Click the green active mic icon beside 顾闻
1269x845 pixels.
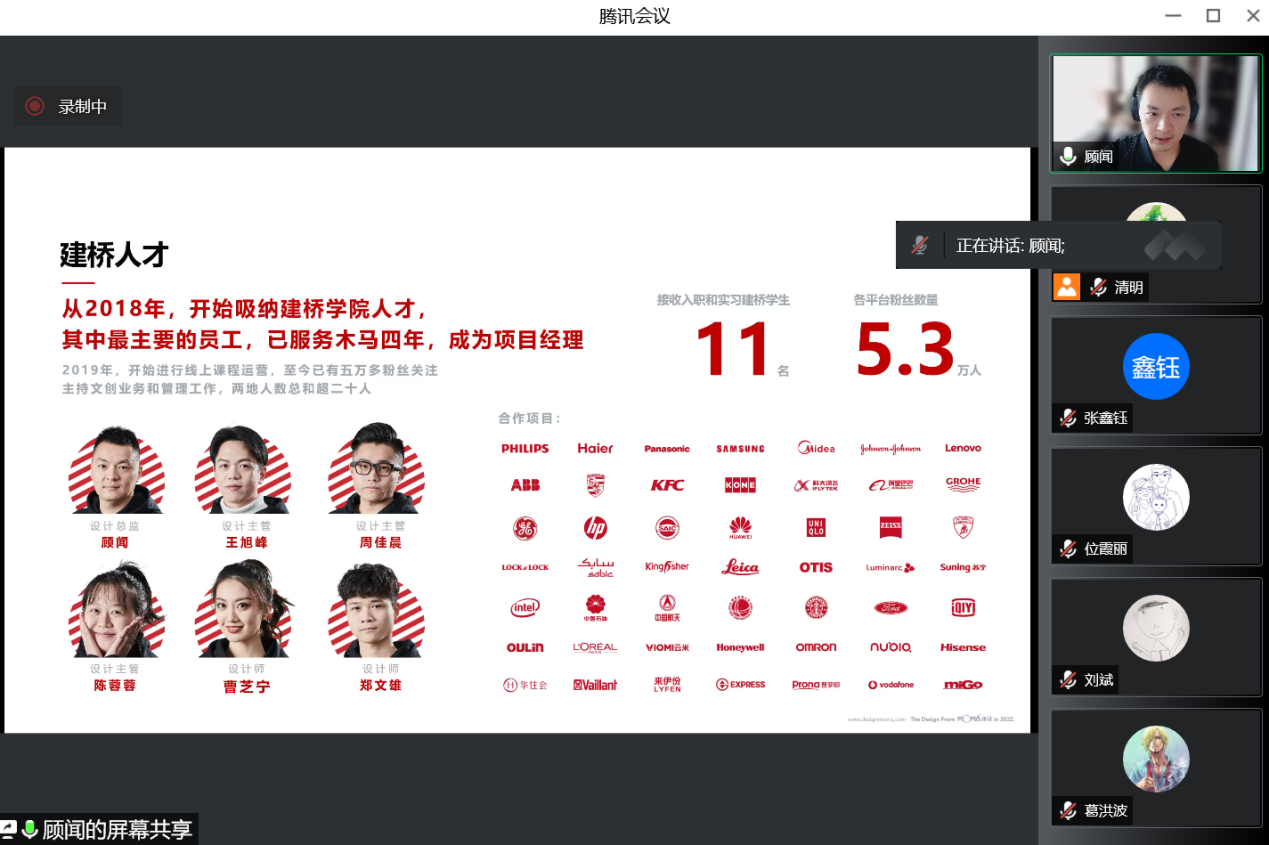pos(1068,156)
